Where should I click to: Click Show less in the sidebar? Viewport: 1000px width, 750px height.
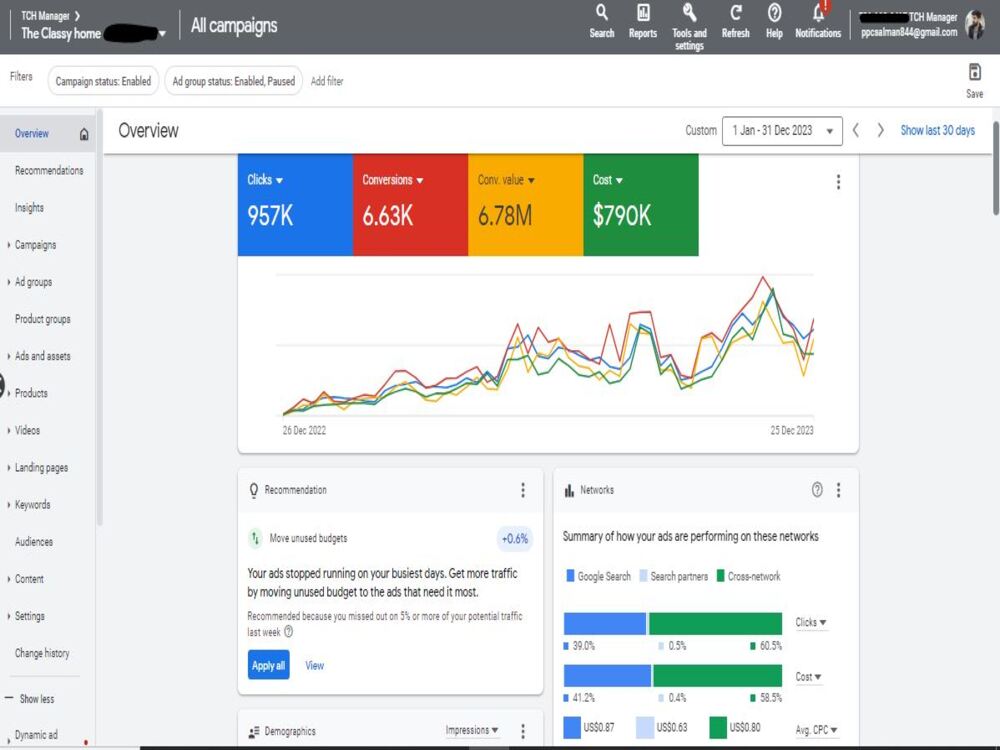coord(37,699)
